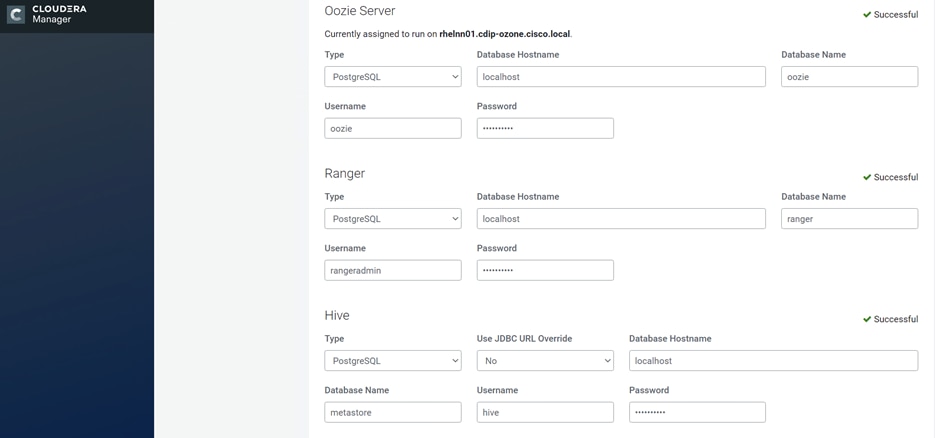Open Ranger database Type dropdown
The width and height of the screenshot is (935, 438).
(x=393, y=219)
